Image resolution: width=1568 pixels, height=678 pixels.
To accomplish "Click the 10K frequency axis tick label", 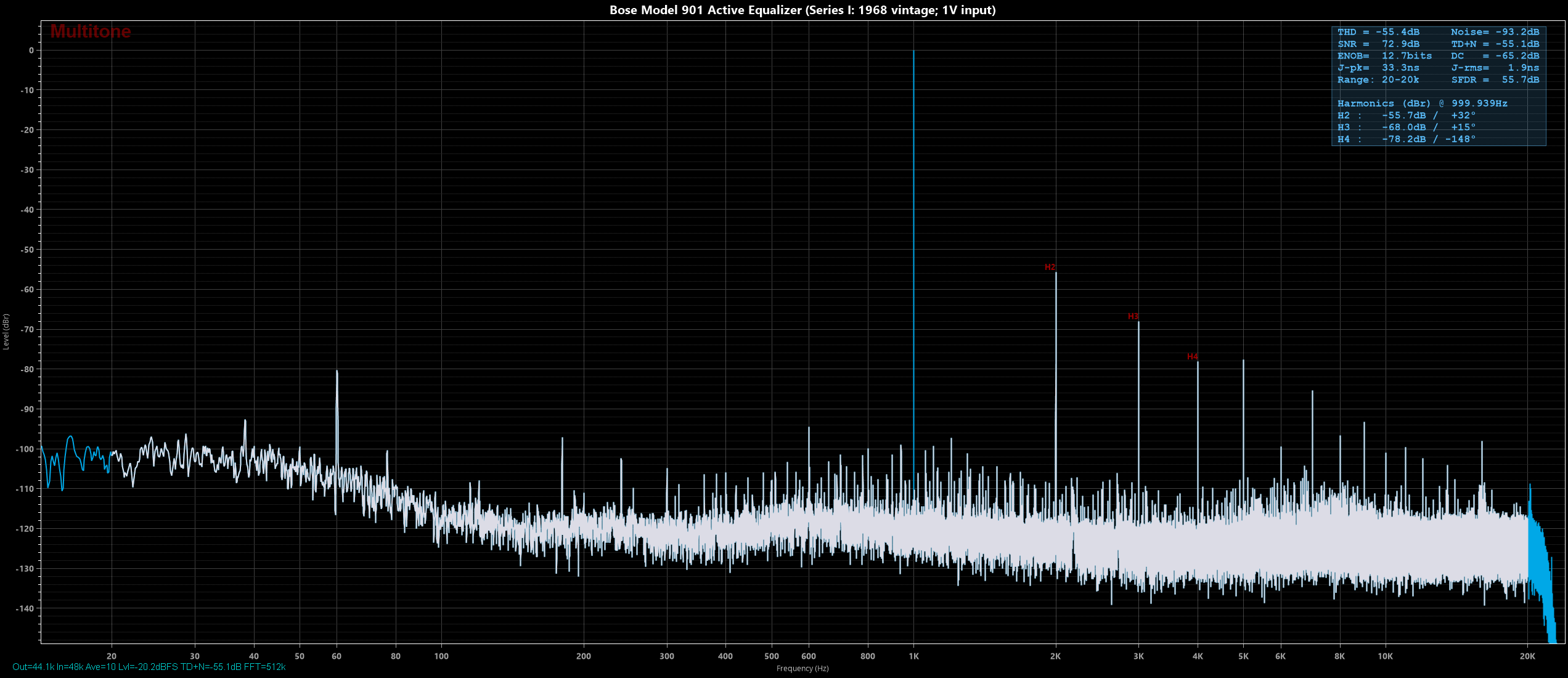I will pos(1385,656).
